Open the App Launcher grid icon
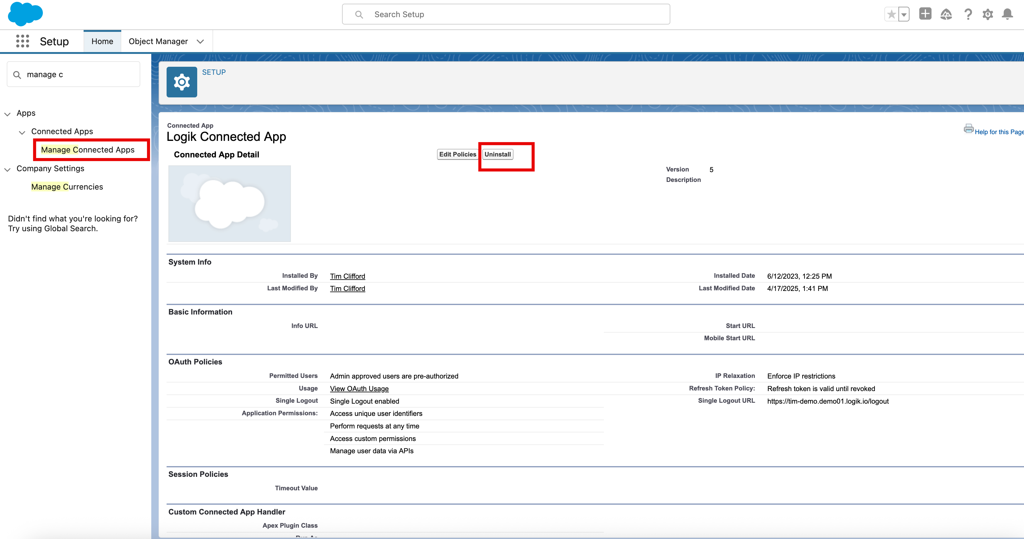 point(22,41)
